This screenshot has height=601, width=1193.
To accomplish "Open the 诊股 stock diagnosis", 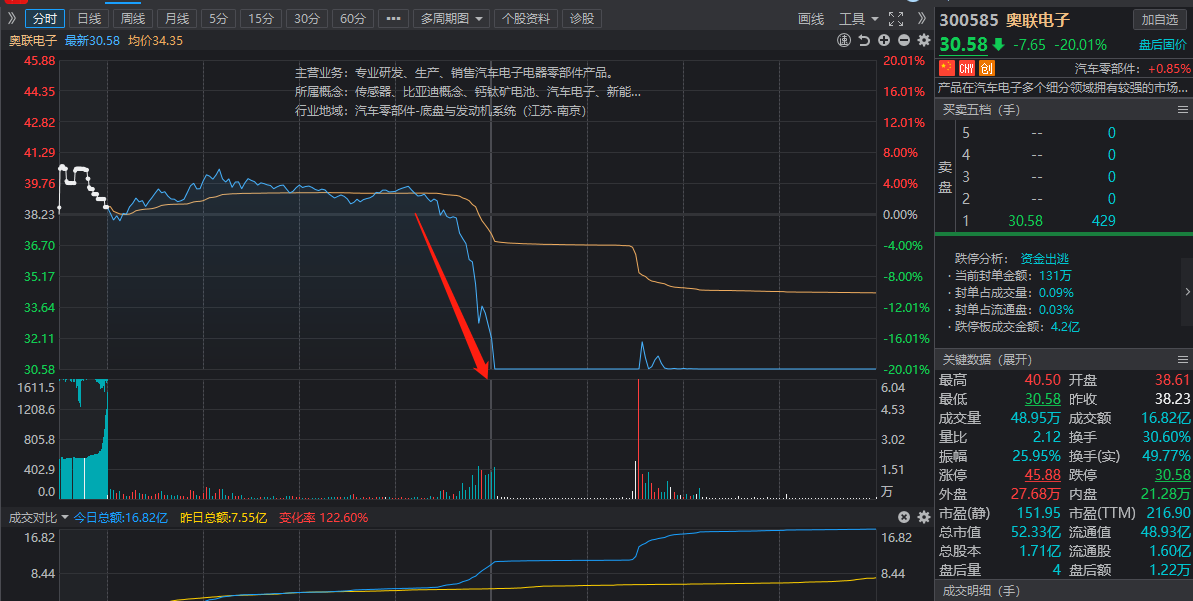I will click(x=582, y=18).
